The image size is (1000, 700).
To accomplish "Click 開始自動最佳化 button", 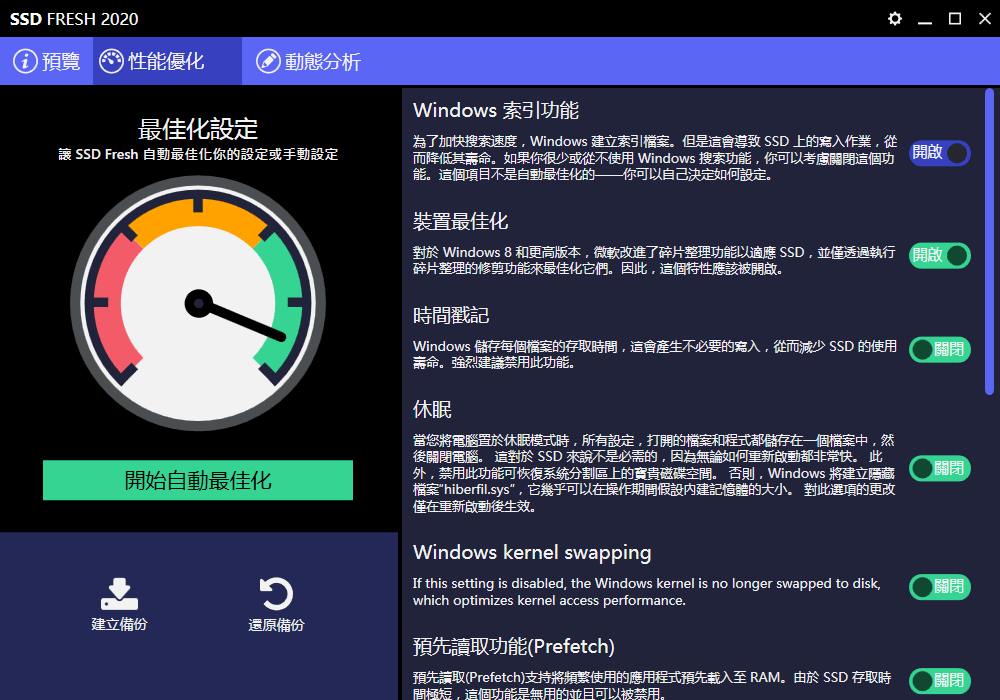I will [198, 480].
